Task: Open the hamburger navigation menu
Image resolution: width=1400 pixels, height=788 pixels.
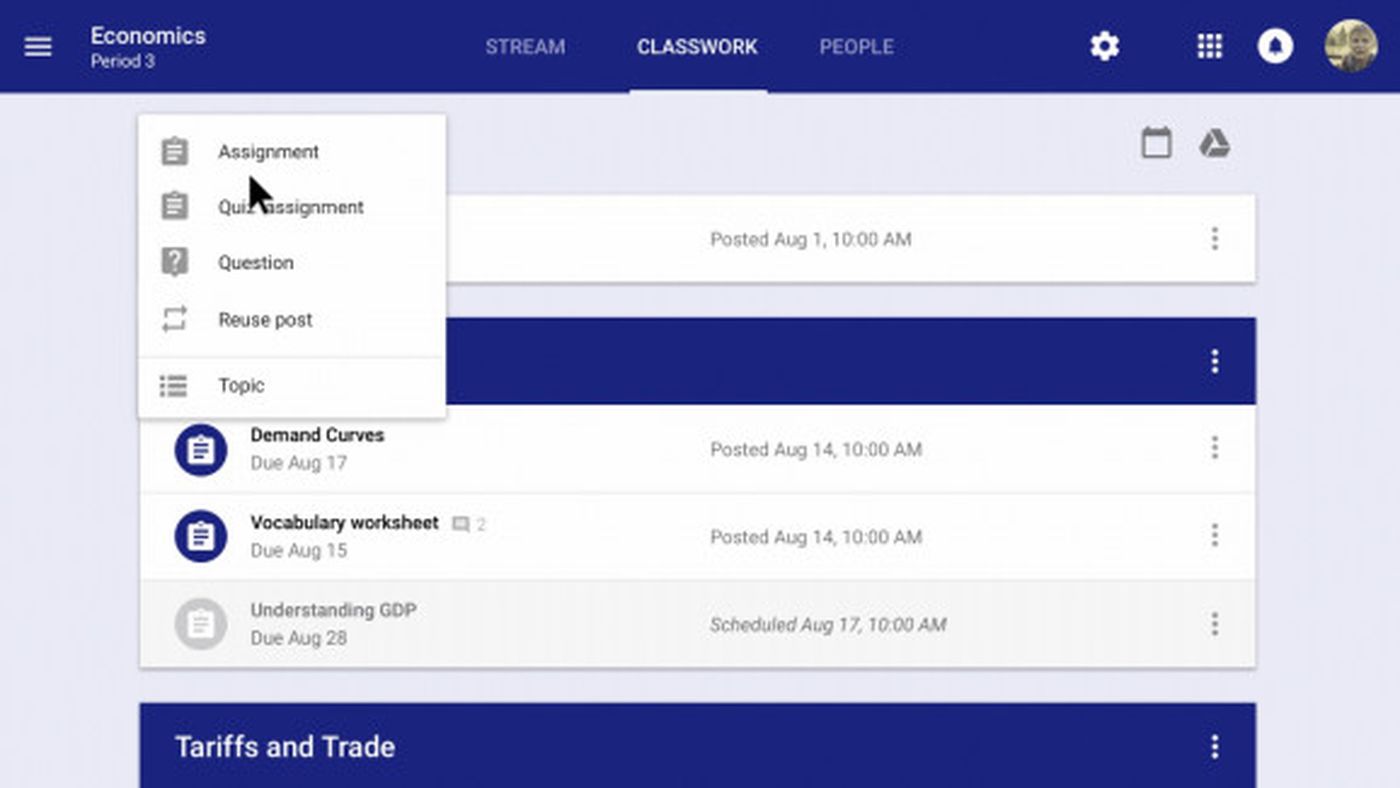Action: (x=38, y=46)
